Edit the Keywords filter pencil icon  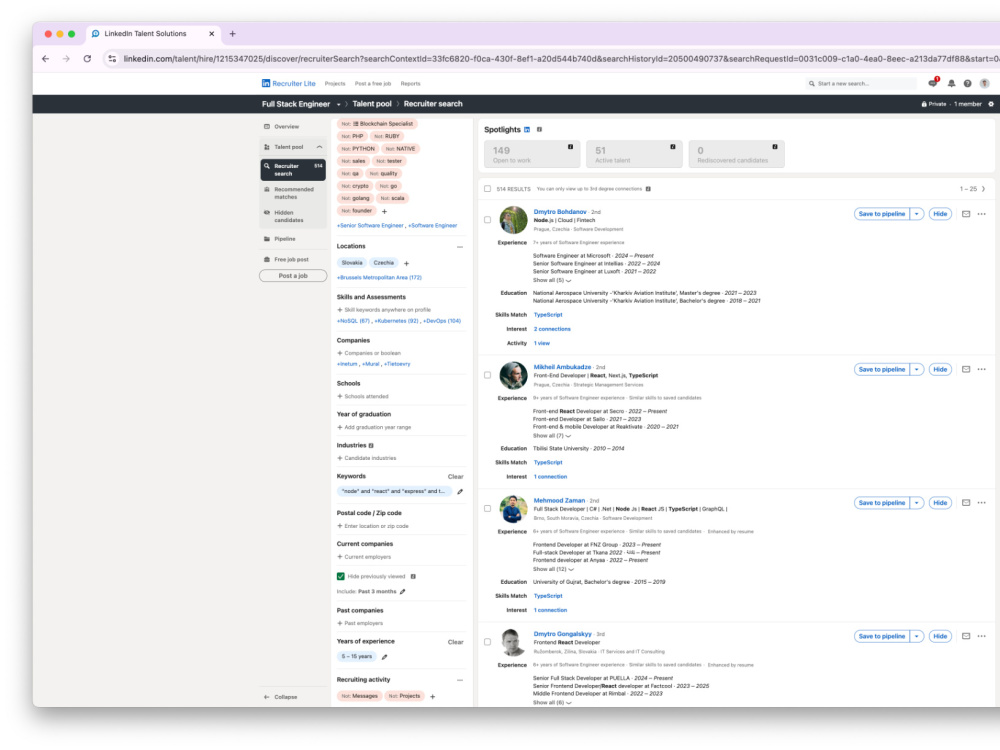(x=460, y=492)
